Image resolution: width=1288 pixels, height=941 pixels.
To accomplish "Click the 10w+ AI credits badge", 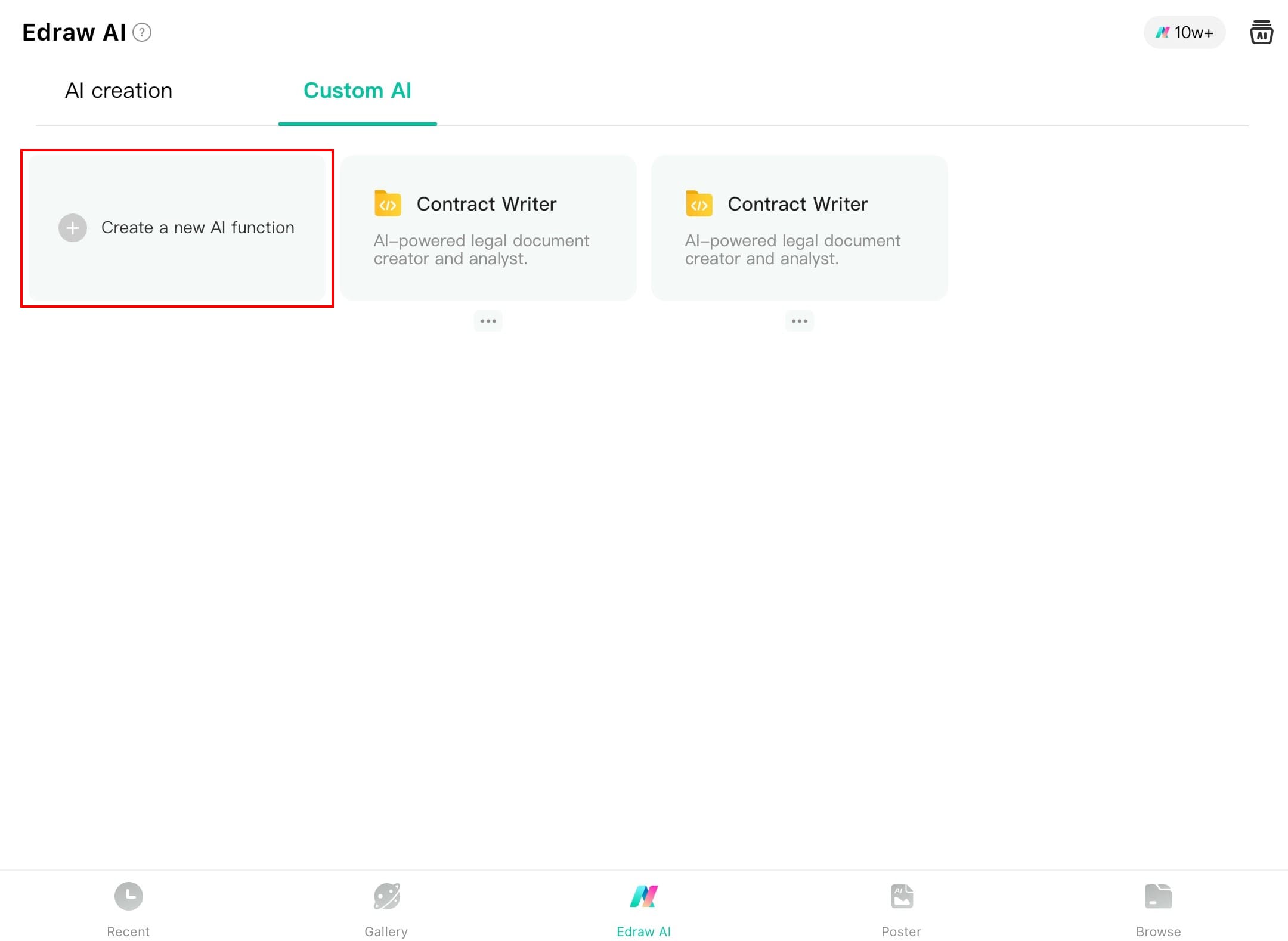I will point(1184,32).
